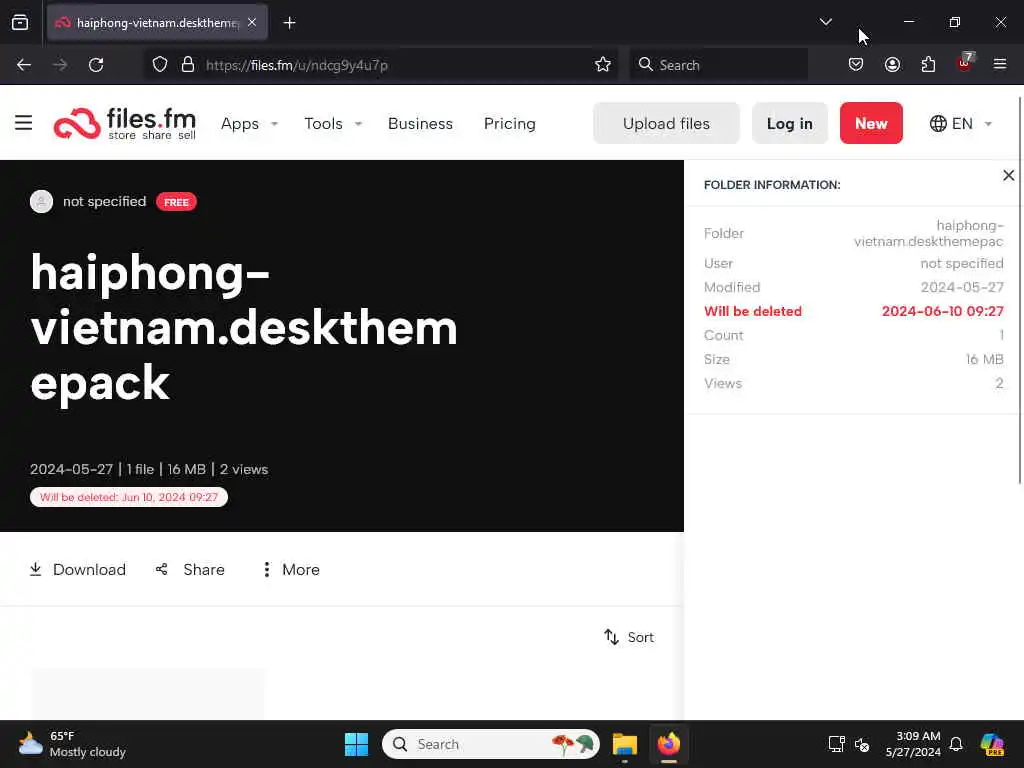Click the three-dot More menu
1024x768 pixels.
(x=291, y=569)
